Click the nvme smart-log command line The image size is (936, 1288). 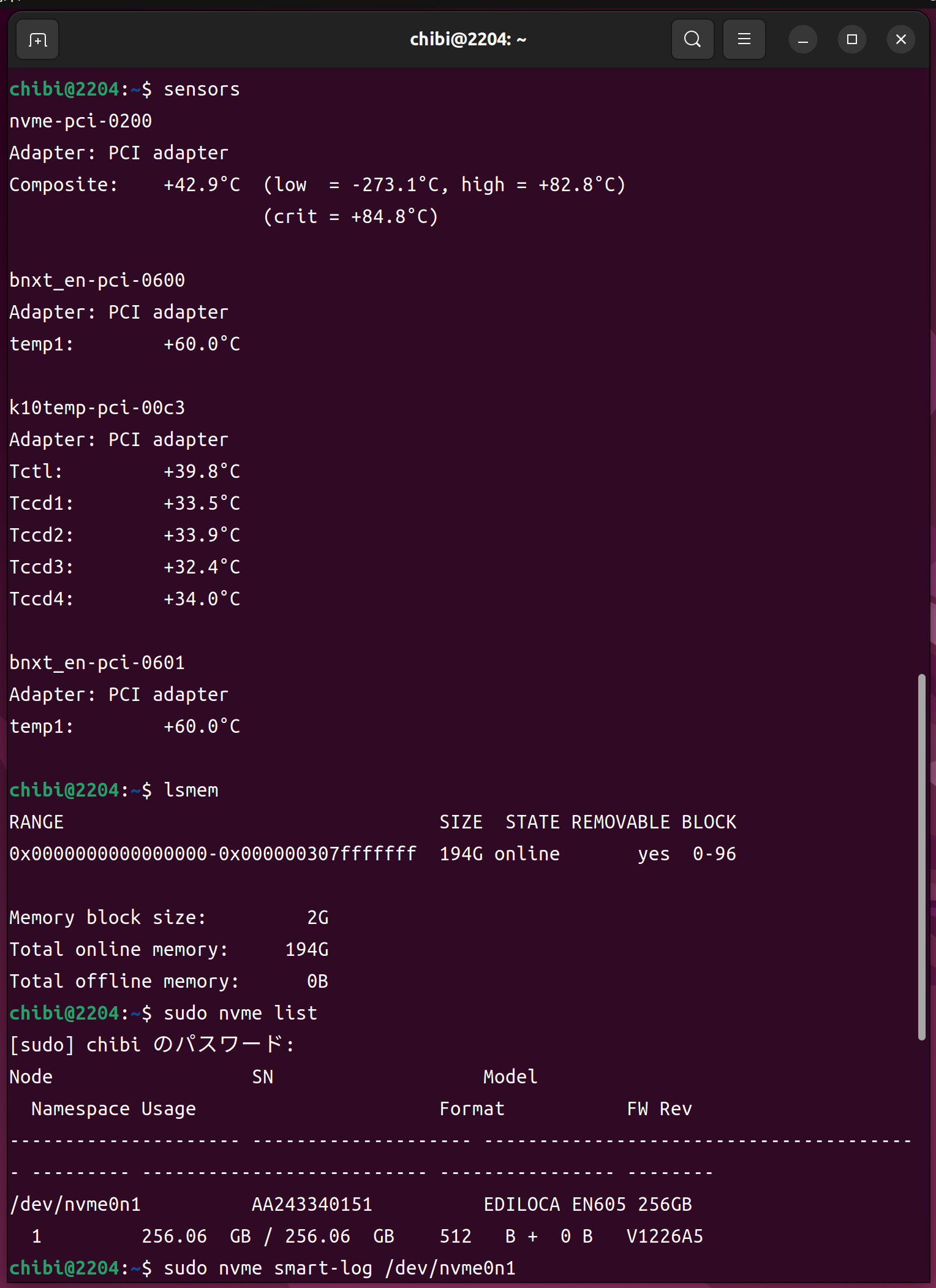(x=339, y=1268)
